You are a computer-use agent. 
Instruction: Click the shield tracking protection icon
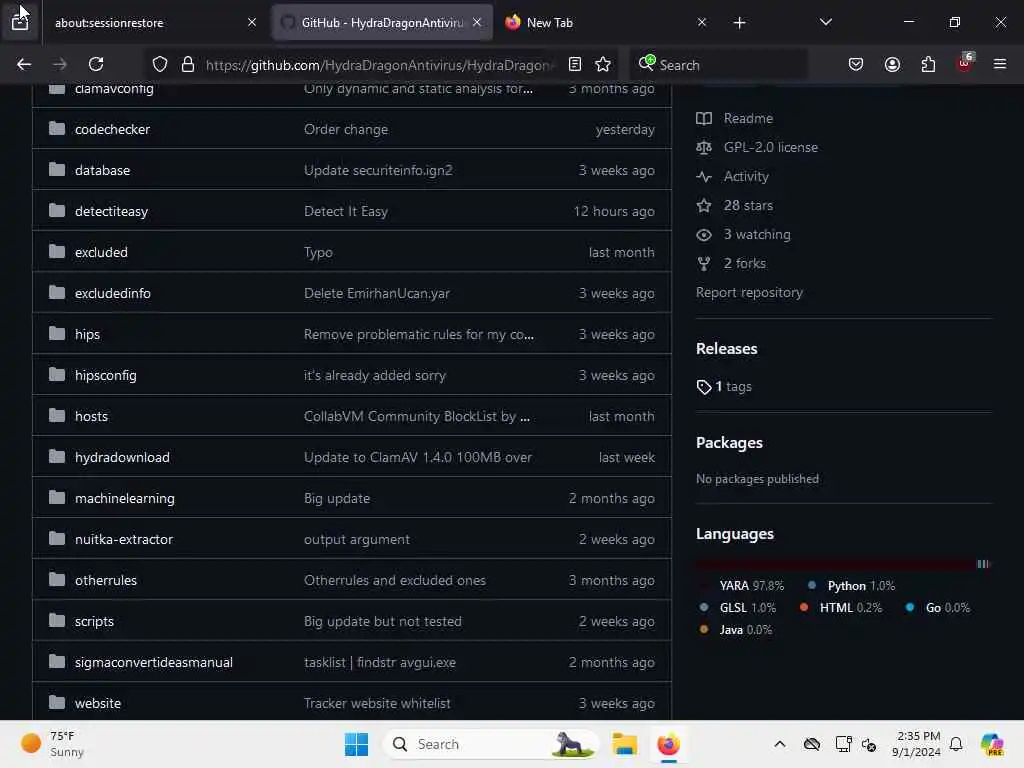(160, 64)
